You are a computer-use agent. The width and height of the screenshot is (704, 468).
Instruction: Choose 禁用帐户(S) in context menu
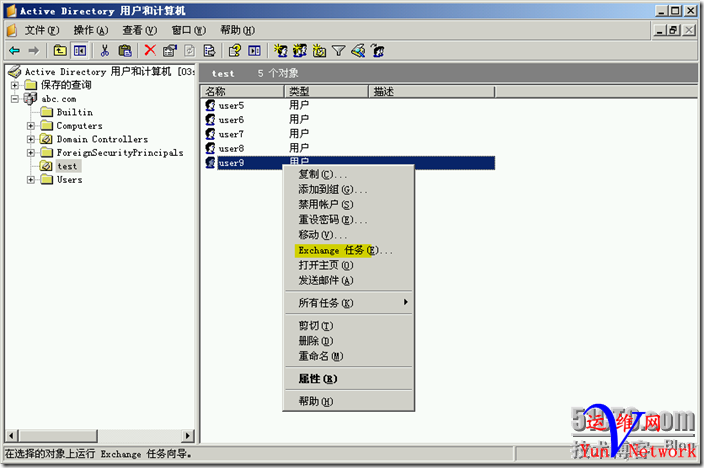[x=348, y=204]
